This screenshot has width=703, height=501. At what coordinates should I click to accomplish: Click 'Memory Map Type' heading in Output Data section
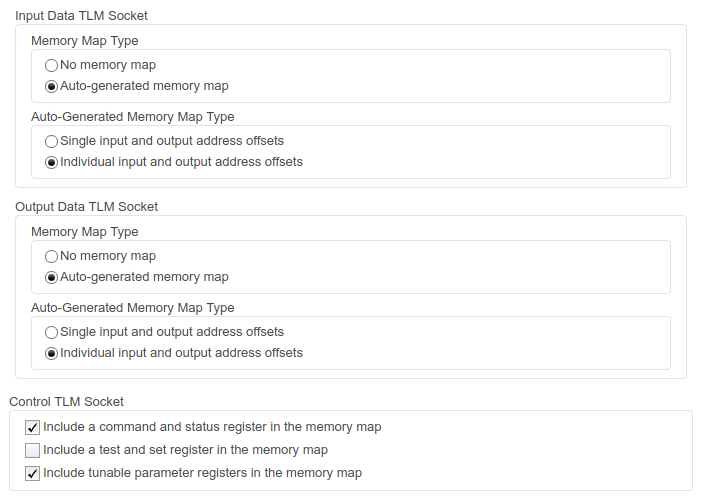(85, 232)
